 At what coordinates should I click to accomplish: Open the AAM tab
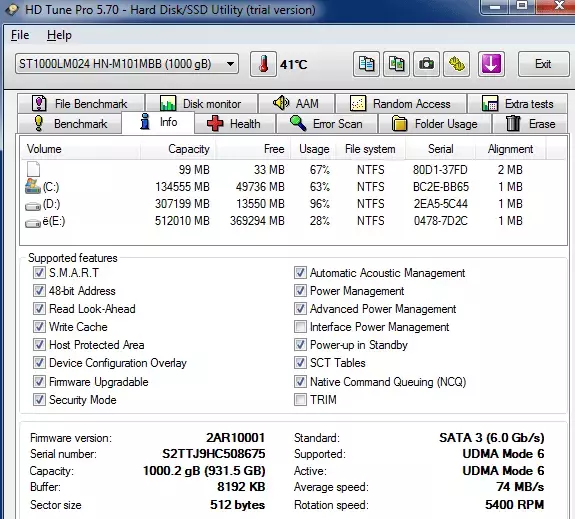click(x=296, y=104)
